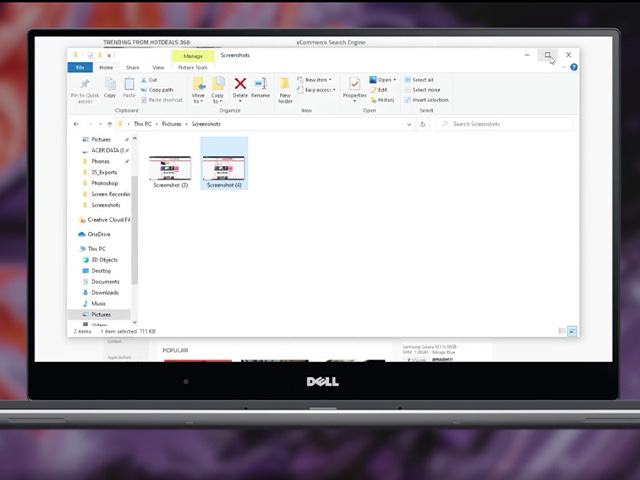Open OneDrive in sidebar

point(99,234)
